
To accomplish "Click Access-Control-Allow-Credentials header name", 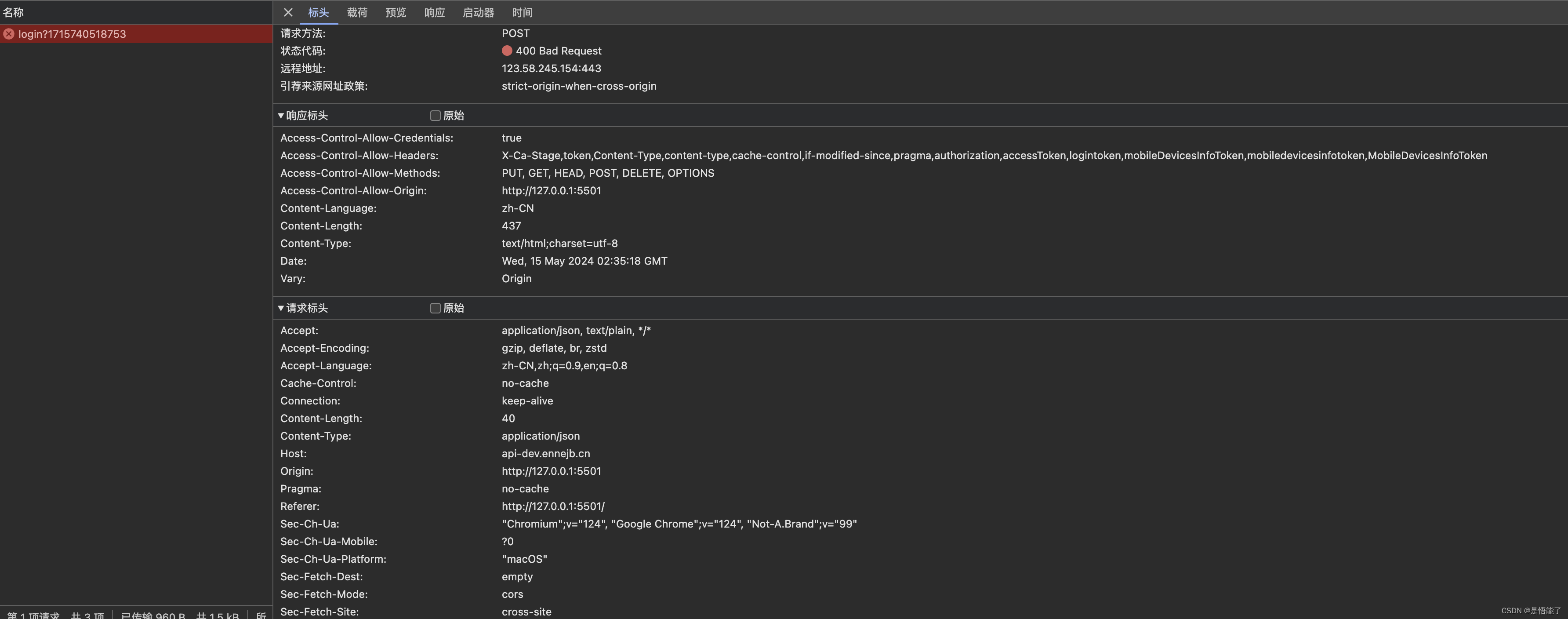I will point(367,138).
